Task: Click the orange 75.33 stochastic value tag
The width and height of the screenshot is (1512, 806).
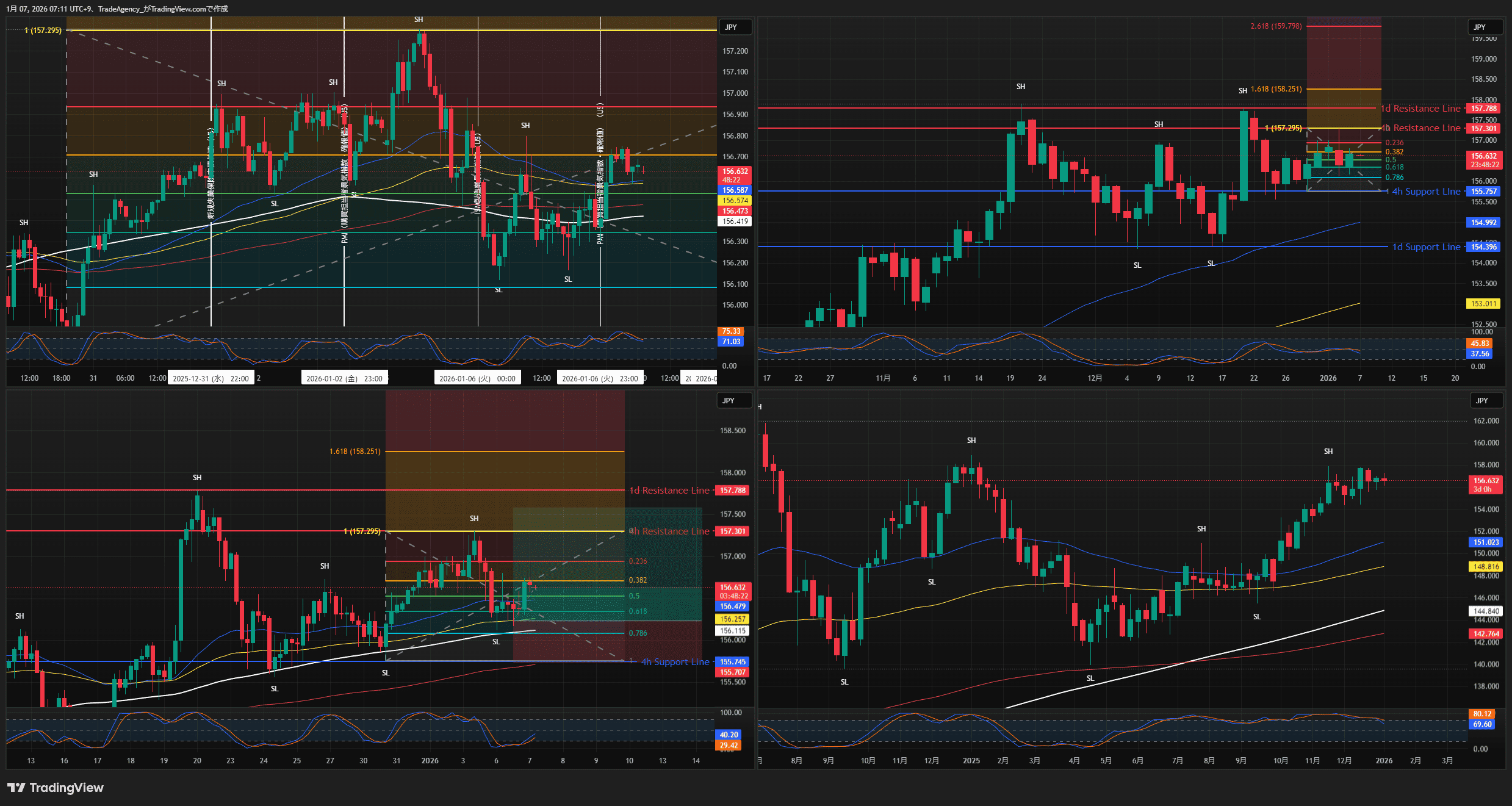Action: point(731,331)
